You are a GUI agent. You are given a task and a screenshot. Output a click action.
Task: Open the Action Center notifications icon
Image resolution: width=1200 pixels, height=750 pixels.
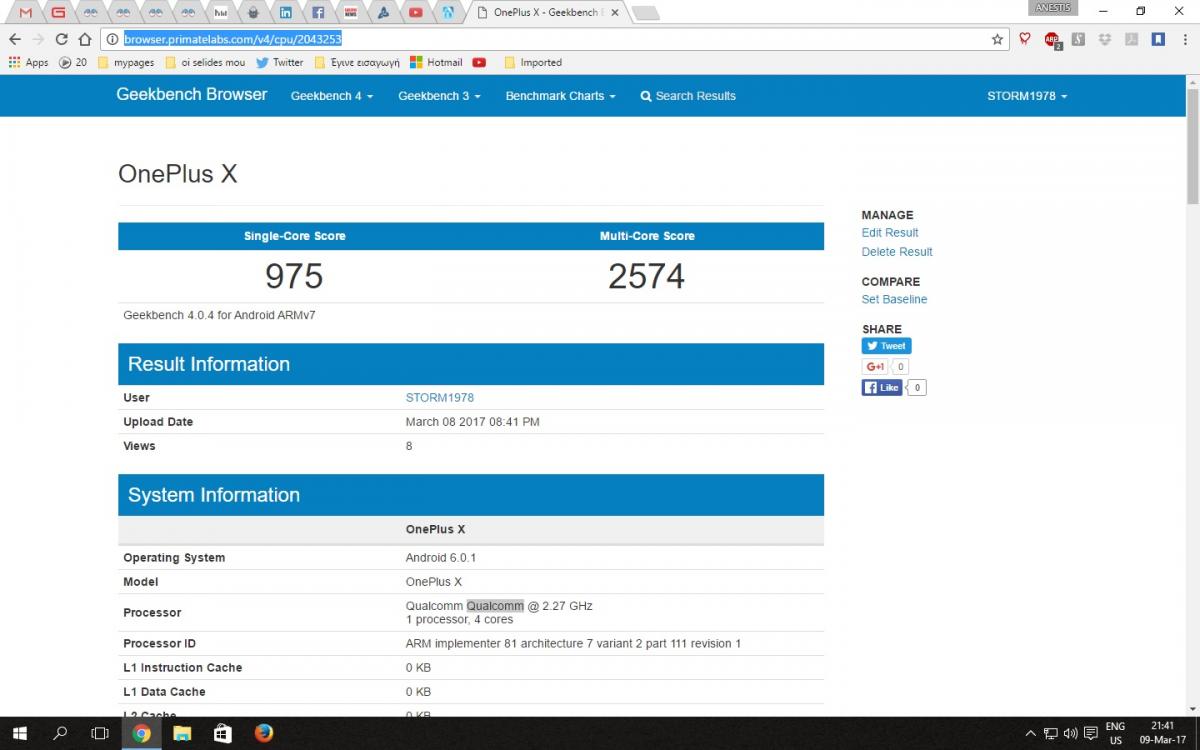click(x=1090, y=733)
